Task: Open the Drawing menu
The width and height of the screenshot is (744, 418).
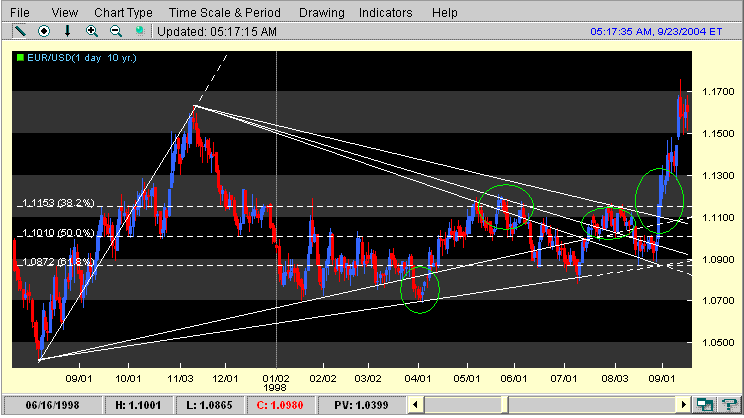Action: click(x=322, y=12)
